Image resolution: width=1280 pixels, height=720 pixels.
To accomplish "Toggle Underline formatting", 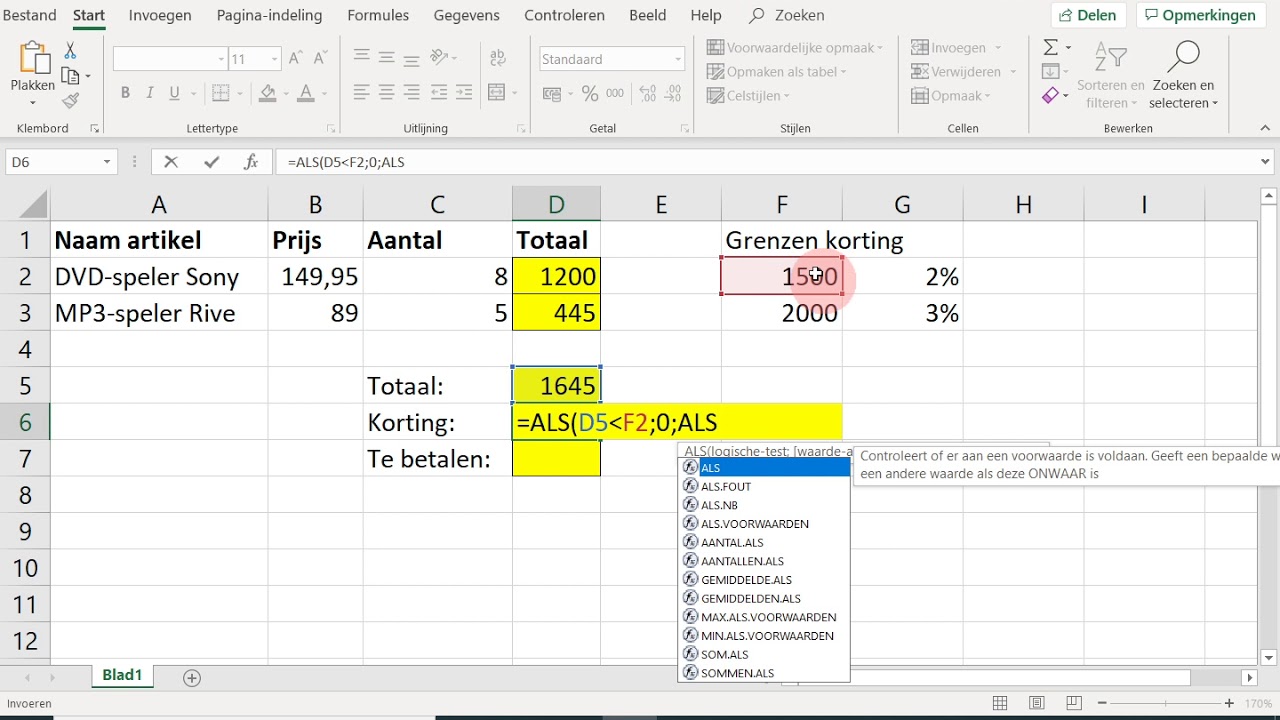I will 175,93.
